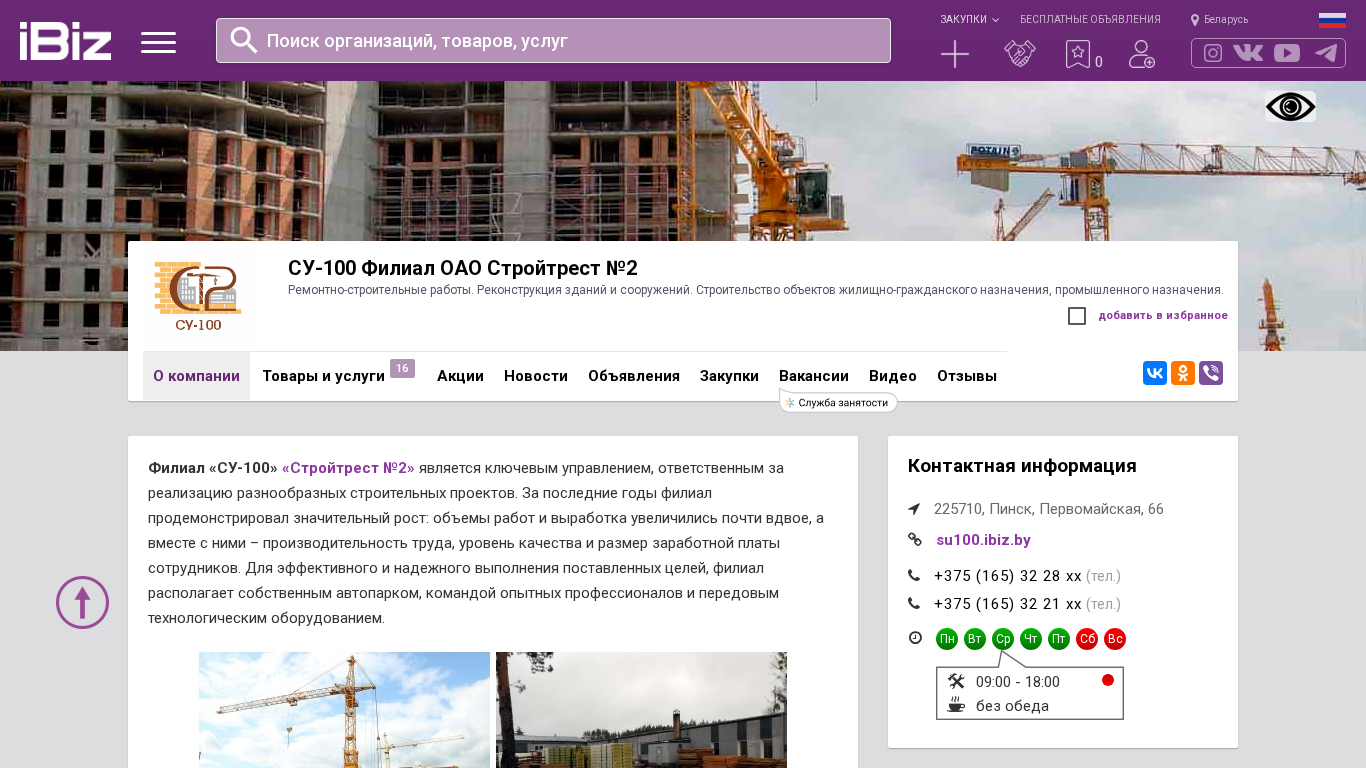1366x768 pixels.
Task: Select Saturday 'Сб' schedule day
Action: [1087, 639]
